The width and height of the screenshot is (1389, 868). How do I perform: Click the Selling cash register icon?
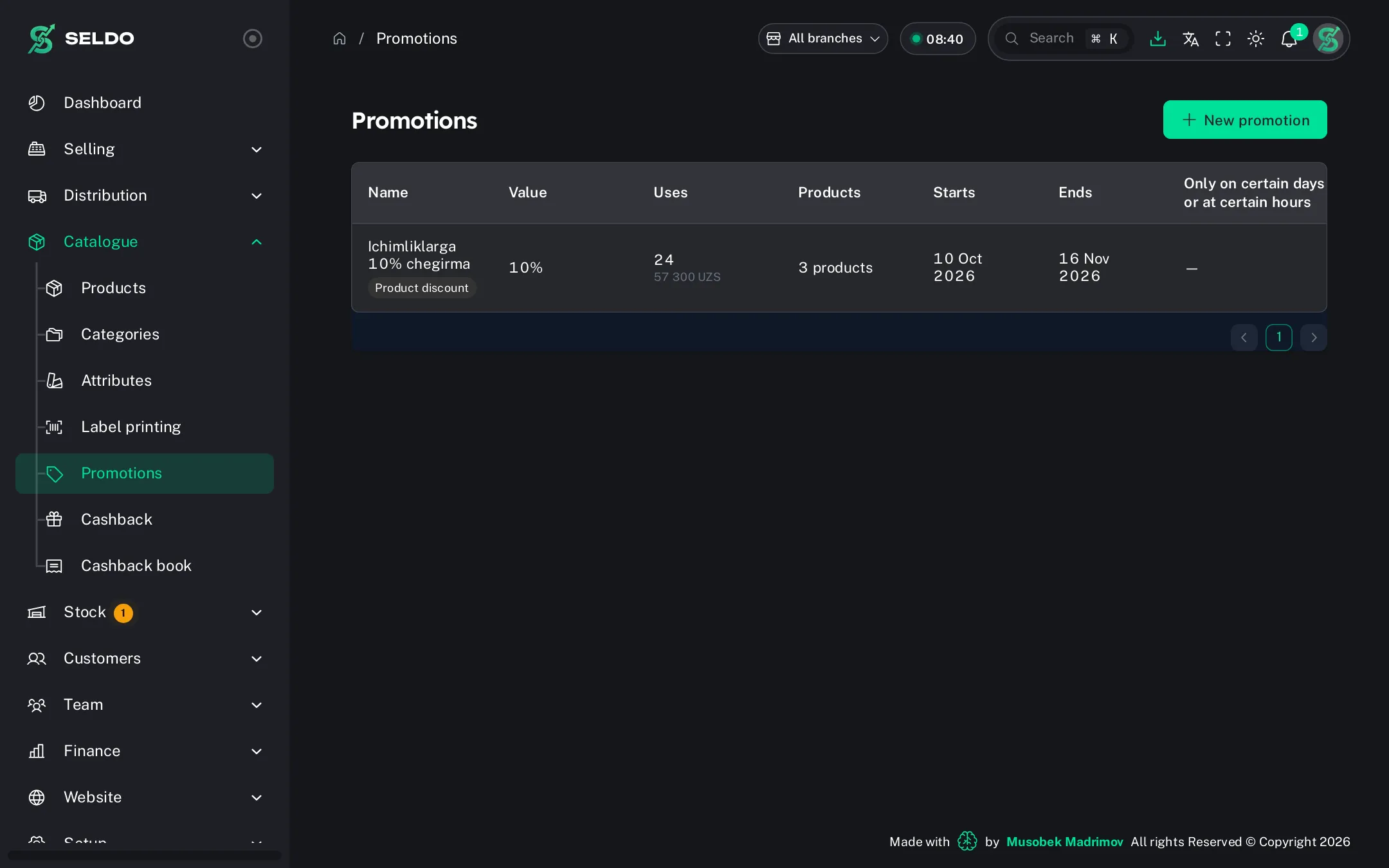coord(37,149)
